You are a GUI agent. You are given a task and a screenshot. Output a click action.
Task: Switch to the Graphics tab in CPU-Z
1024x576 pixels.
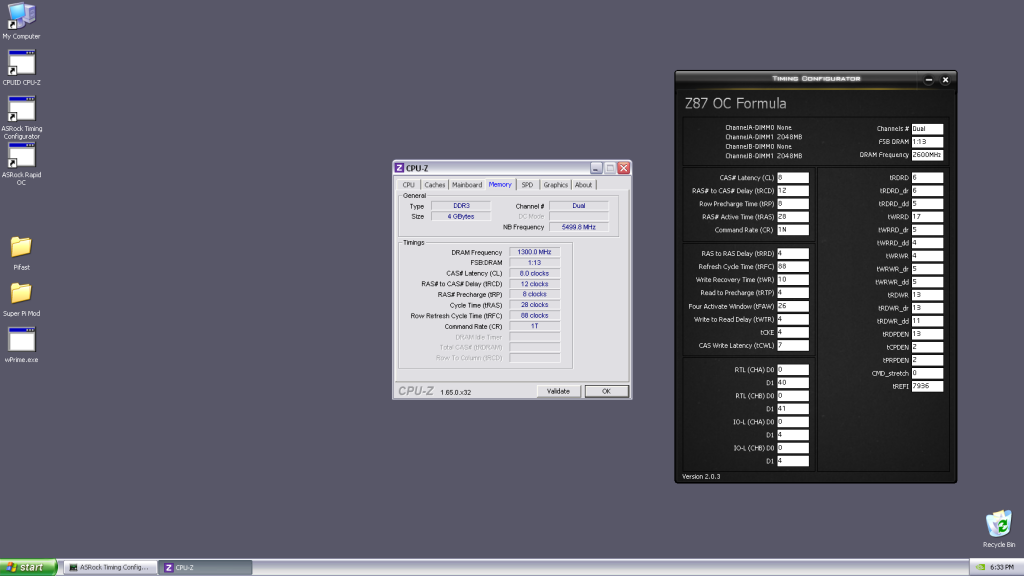pos(556,185)
